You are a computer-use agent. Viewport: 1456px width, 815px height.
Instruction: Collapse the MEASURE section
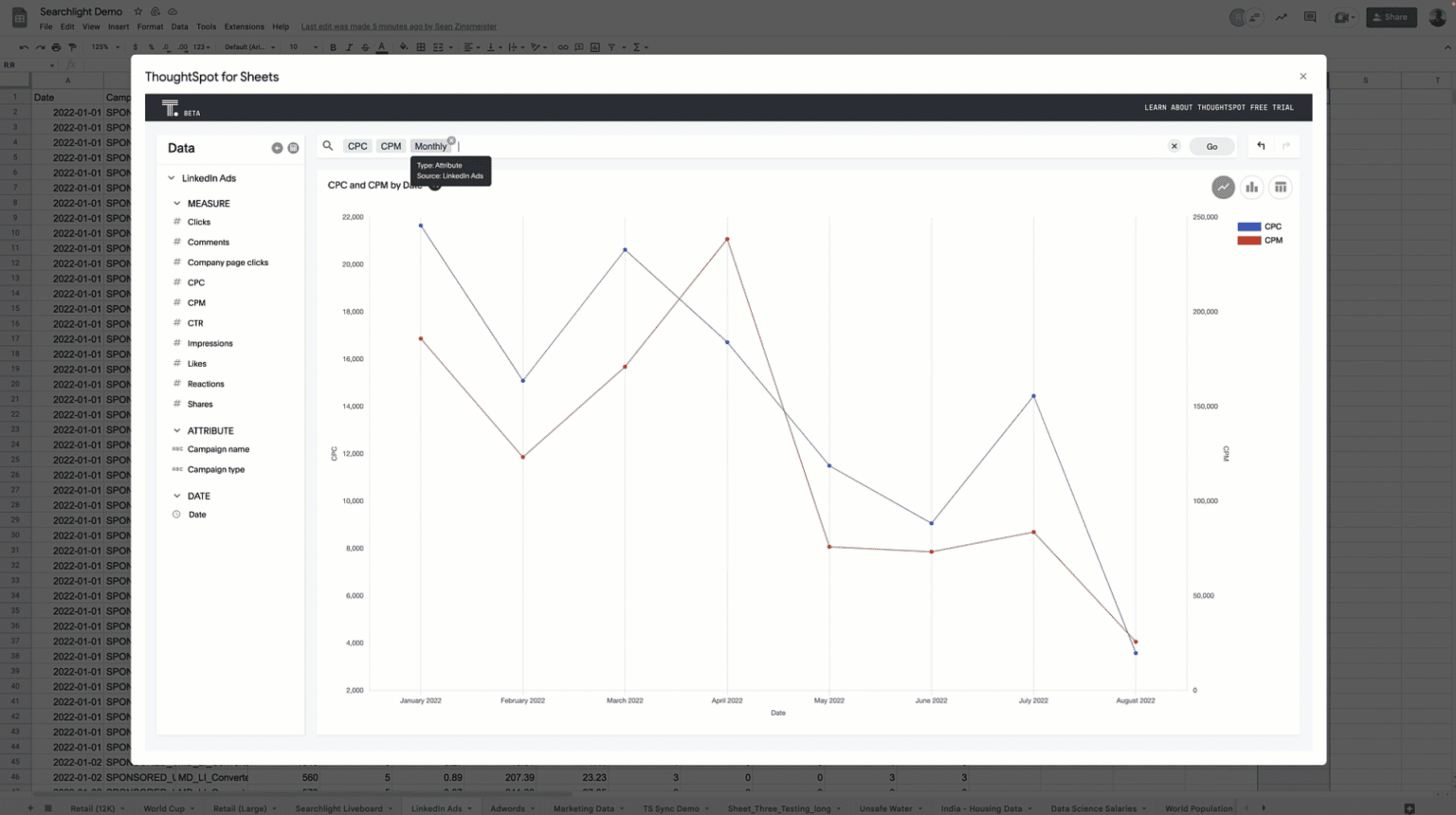[177, 204]
